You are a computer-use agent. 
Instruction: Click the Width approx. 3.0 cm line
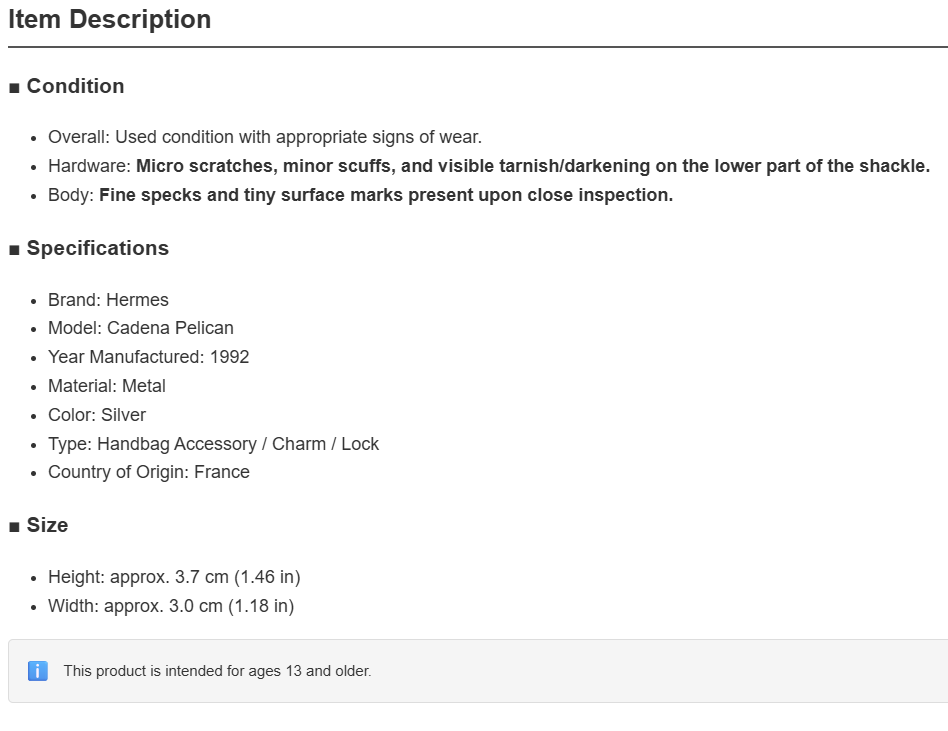tap(171, 606)
